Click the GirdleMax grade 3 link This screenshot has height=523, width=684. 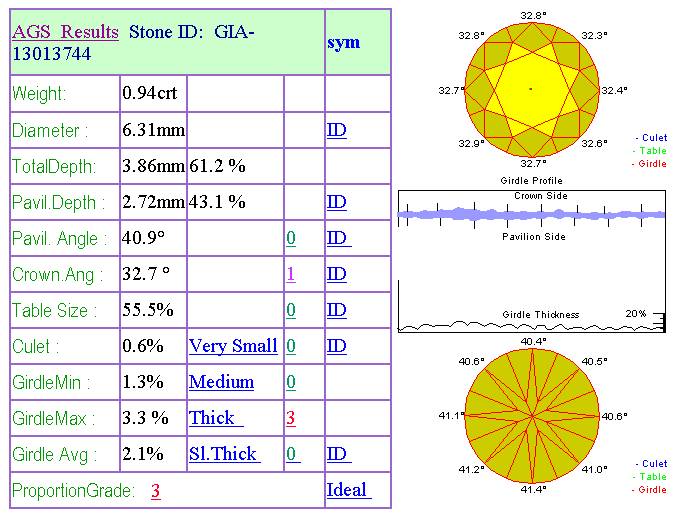click(x=291, y=418)
